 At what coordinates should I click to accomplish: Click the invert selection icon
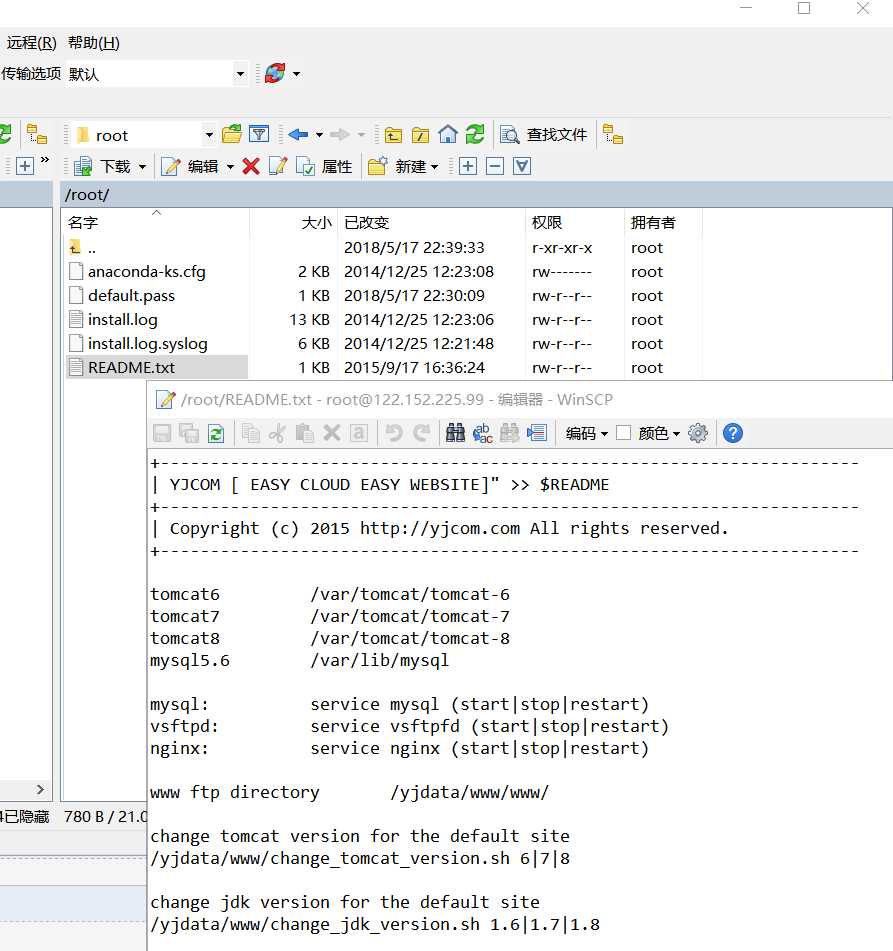[x=522, y=166]
